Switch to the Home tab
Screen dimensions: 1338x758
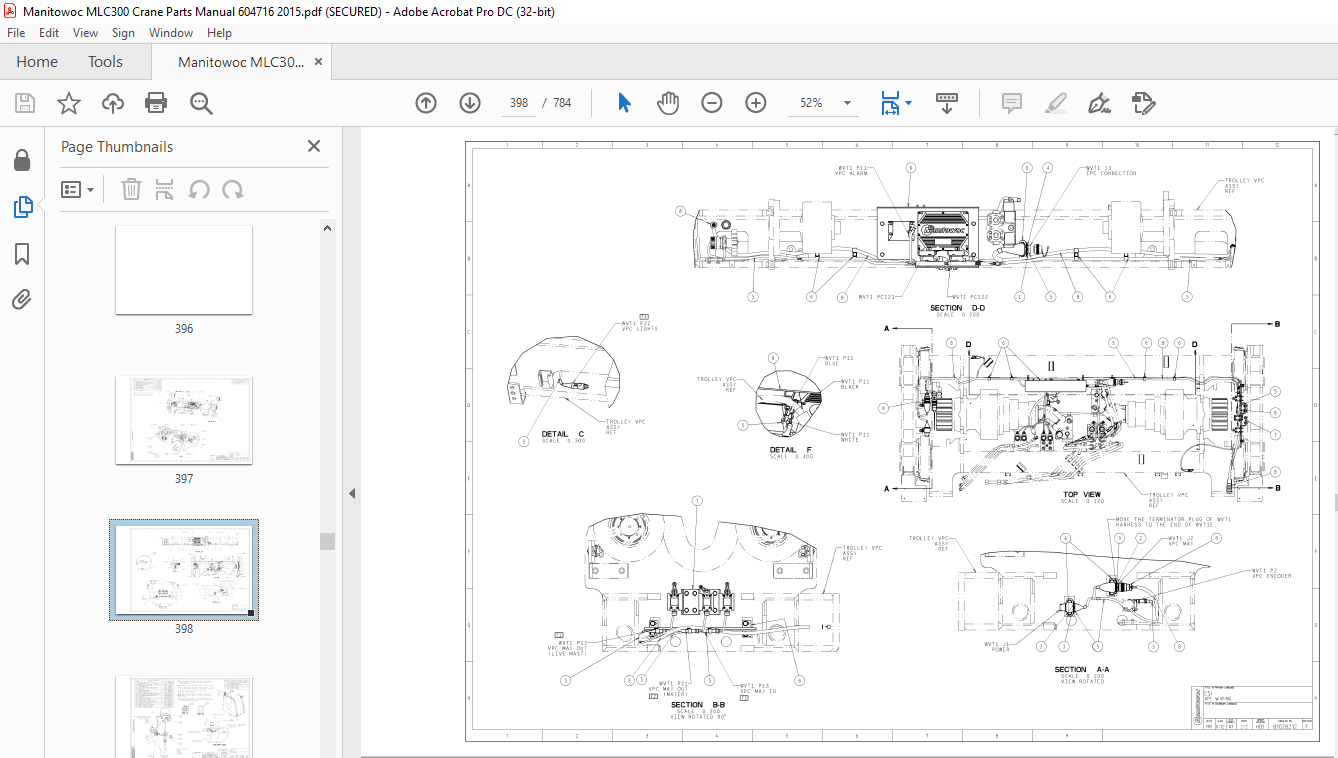pyautogui.click(x=37, y=62)
